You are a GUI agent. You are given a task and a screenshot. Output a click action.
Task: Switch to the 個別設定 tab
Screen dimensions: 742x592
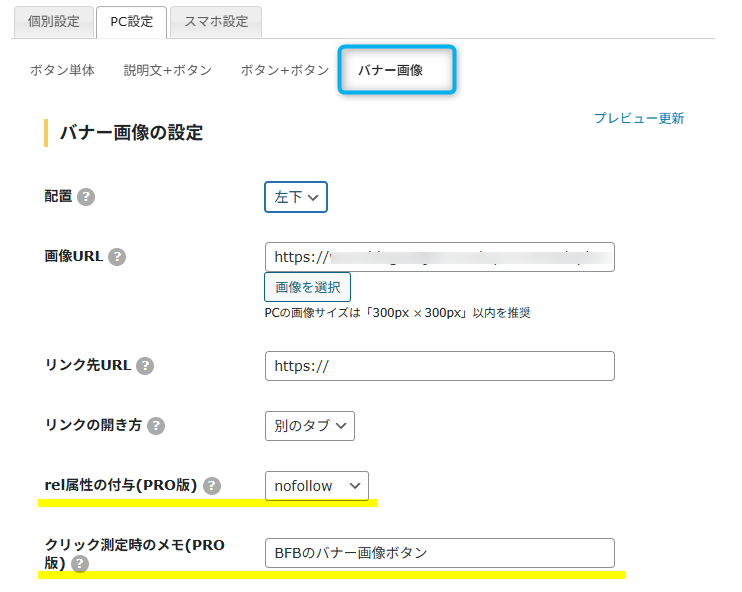tap(51, 20)
